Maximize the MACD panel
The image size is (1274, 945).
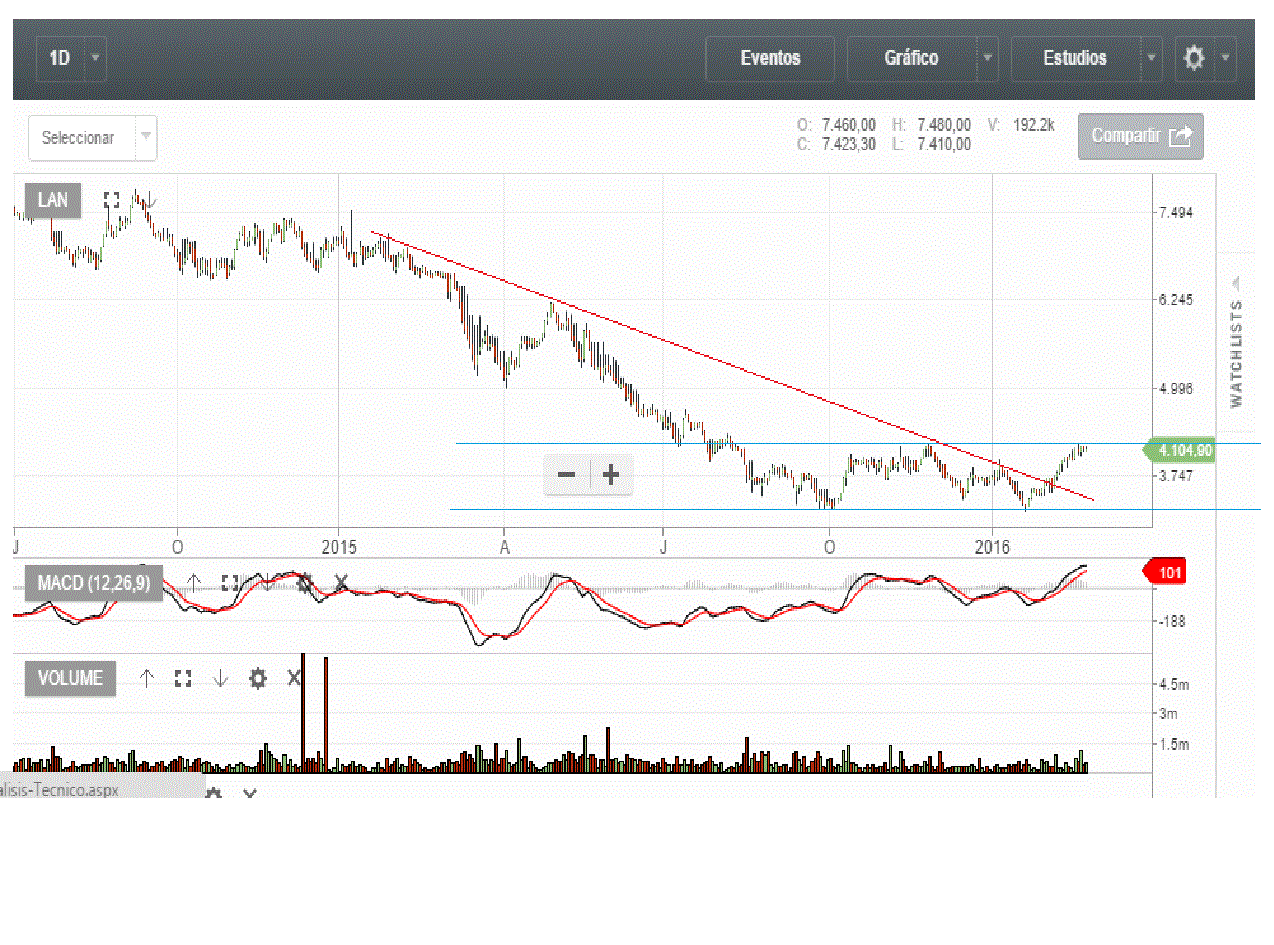click(x=230, y=583)
